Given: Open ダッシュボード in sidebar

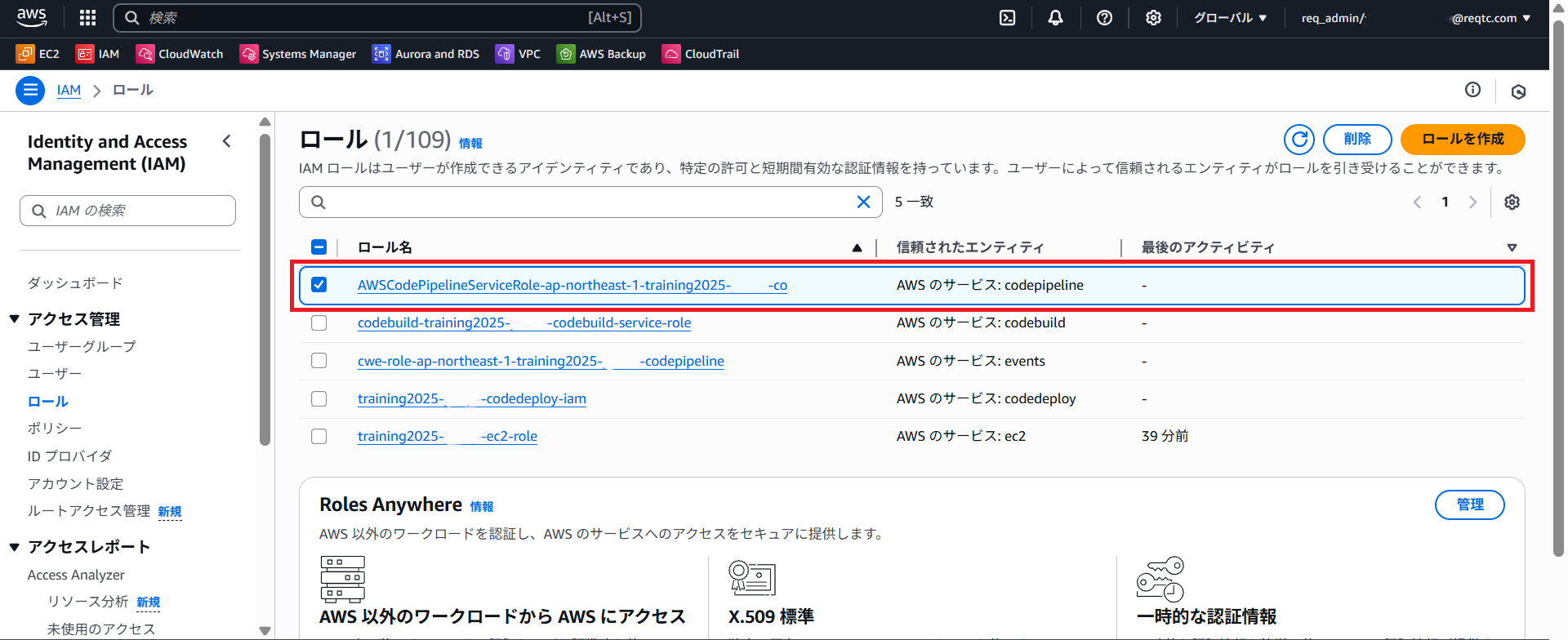Looking at the screenshot, I should point(75,283).
